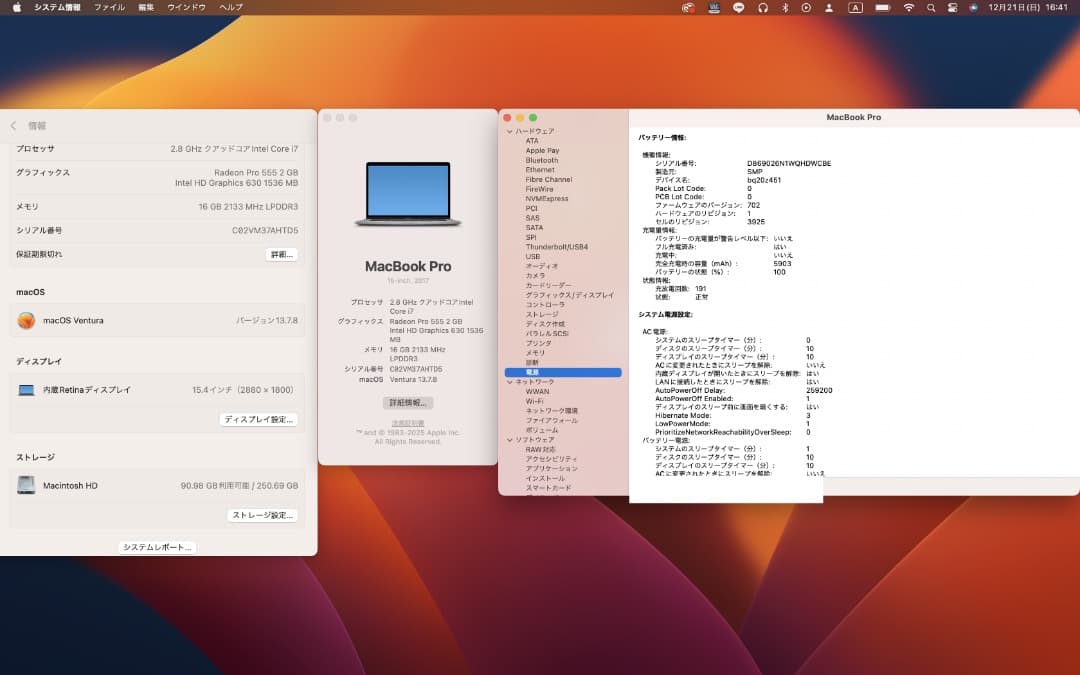Click the Bluetooth icon in the menu bar

tap(785, 7)
